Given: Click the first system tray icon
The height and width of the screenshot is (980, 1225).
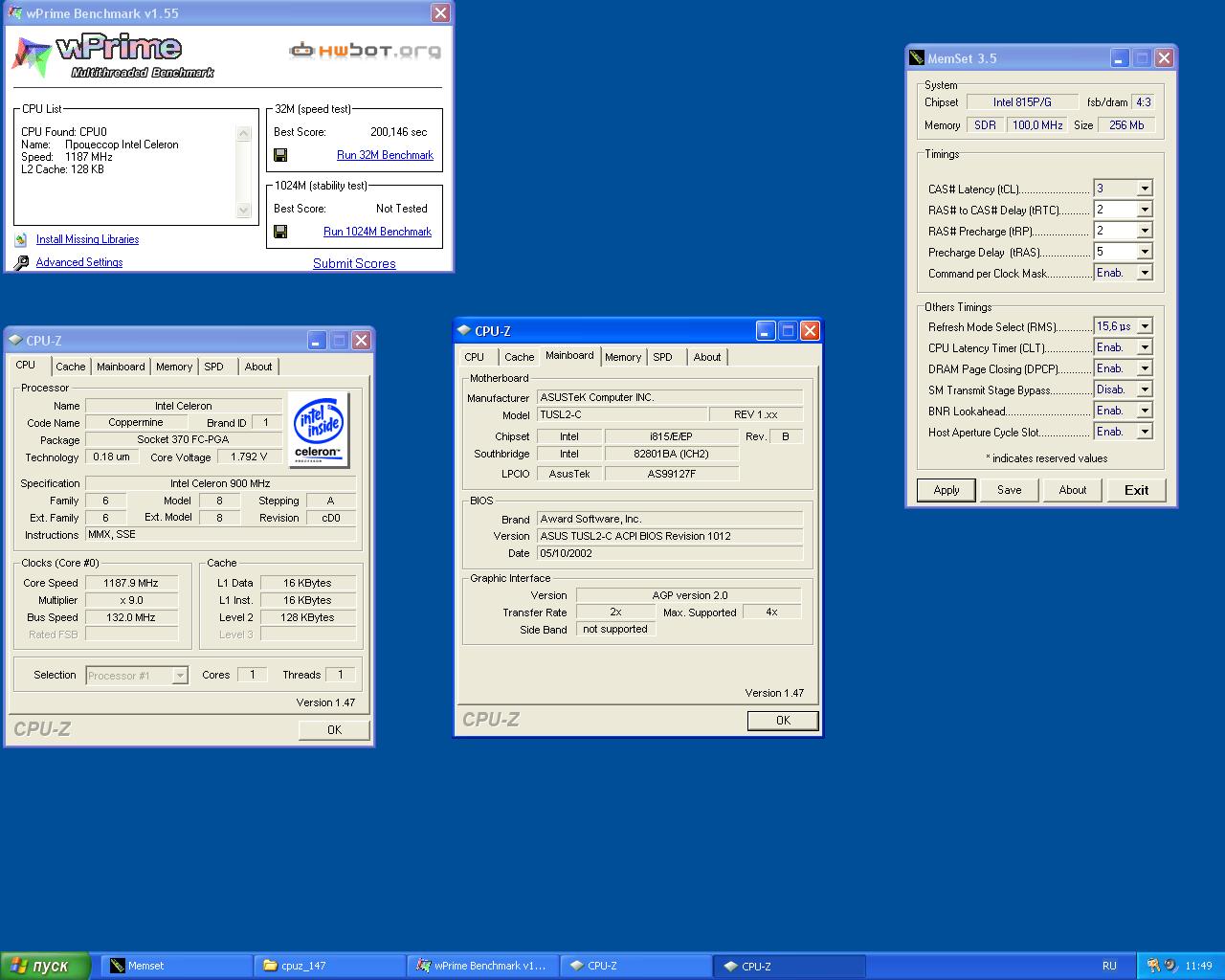Looking at the screenshot, I should pos(1153,966).
